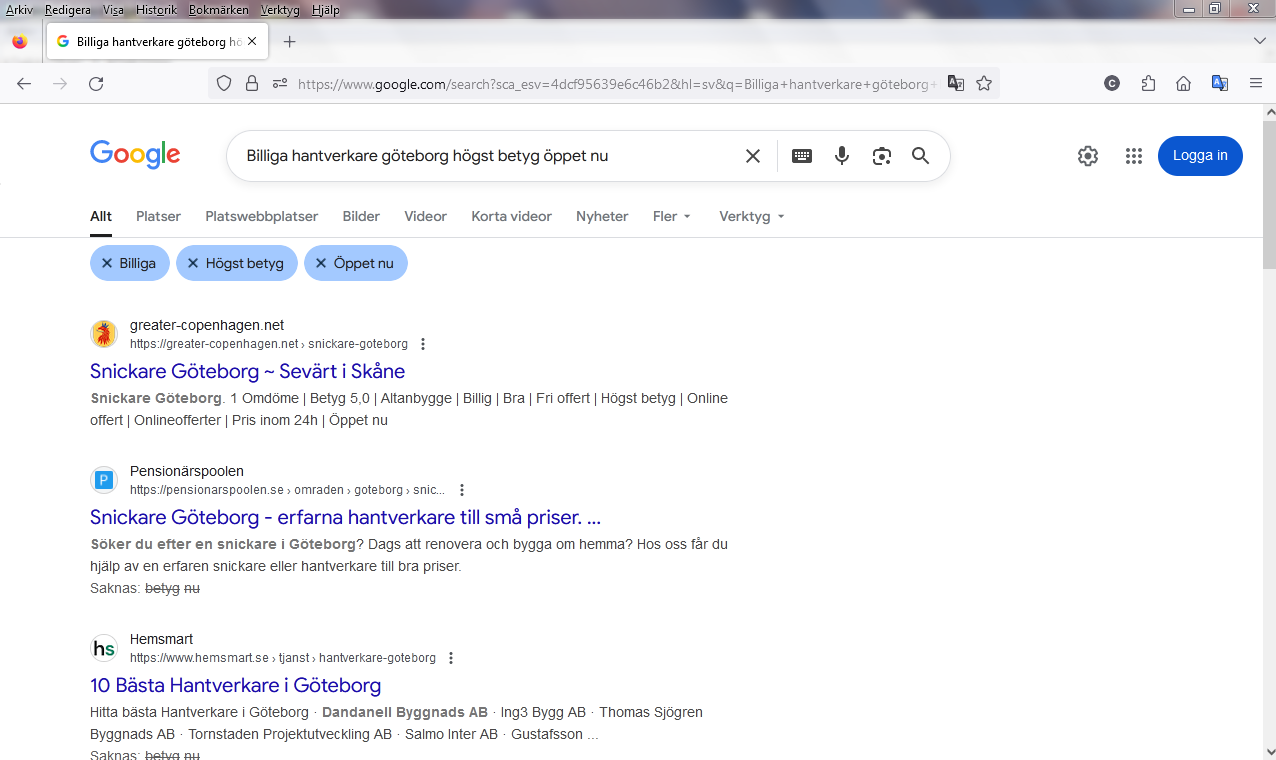Open the 10 Bästa Hantverkare i Göteborg link
This screenshot has width=1276, height=760.
click(235, 686)
